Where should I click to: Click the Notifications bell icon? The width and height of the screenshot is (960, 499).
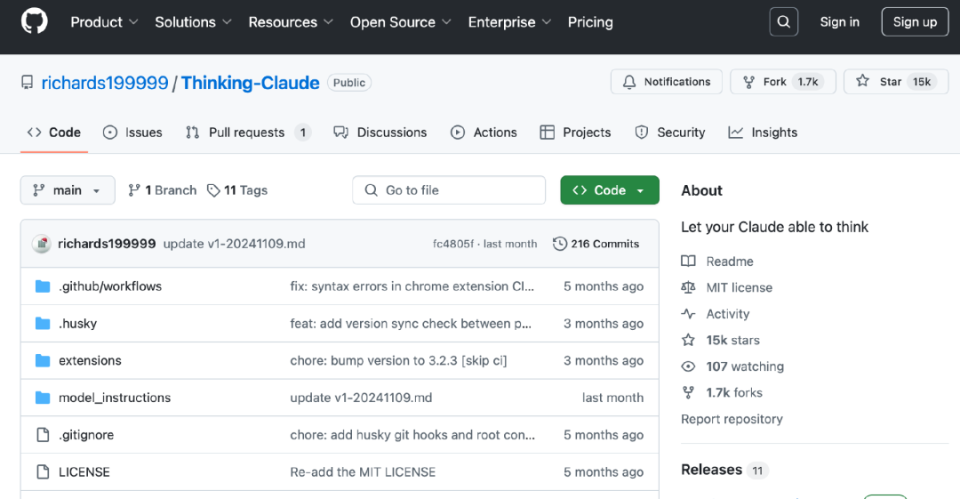coord(629,82)
